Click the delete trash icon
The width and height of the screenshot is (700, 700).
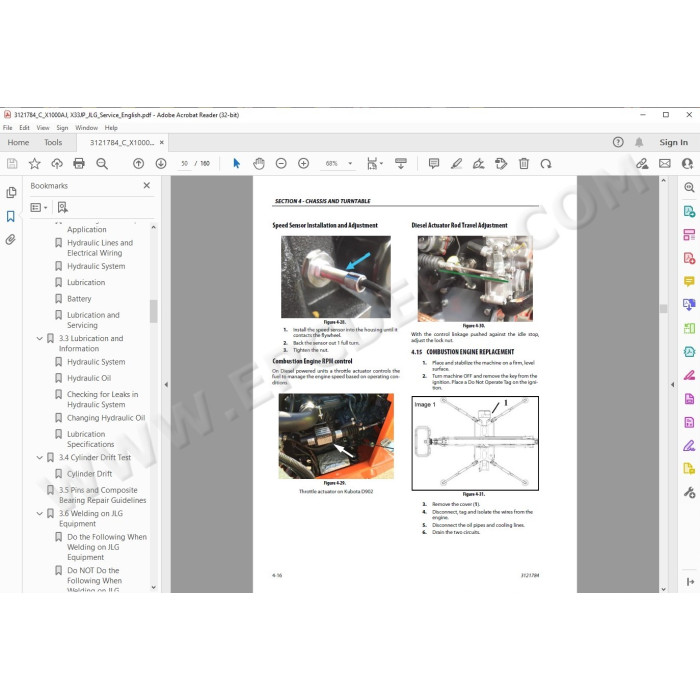[x=524, y=164]
